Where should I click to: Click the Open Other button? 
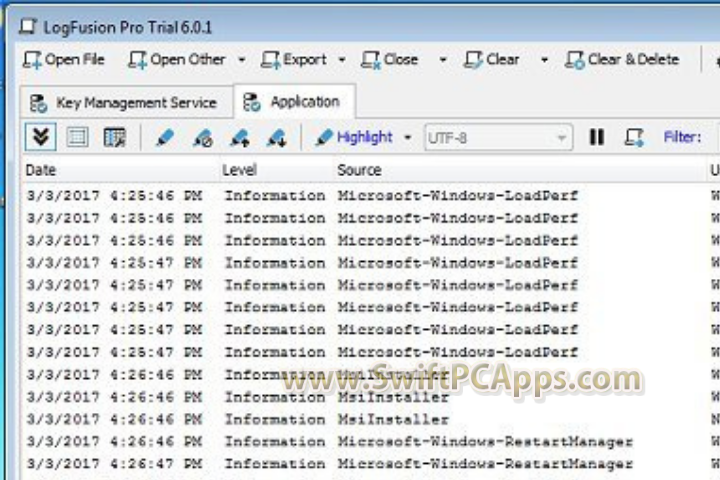[x=177, y=60]
